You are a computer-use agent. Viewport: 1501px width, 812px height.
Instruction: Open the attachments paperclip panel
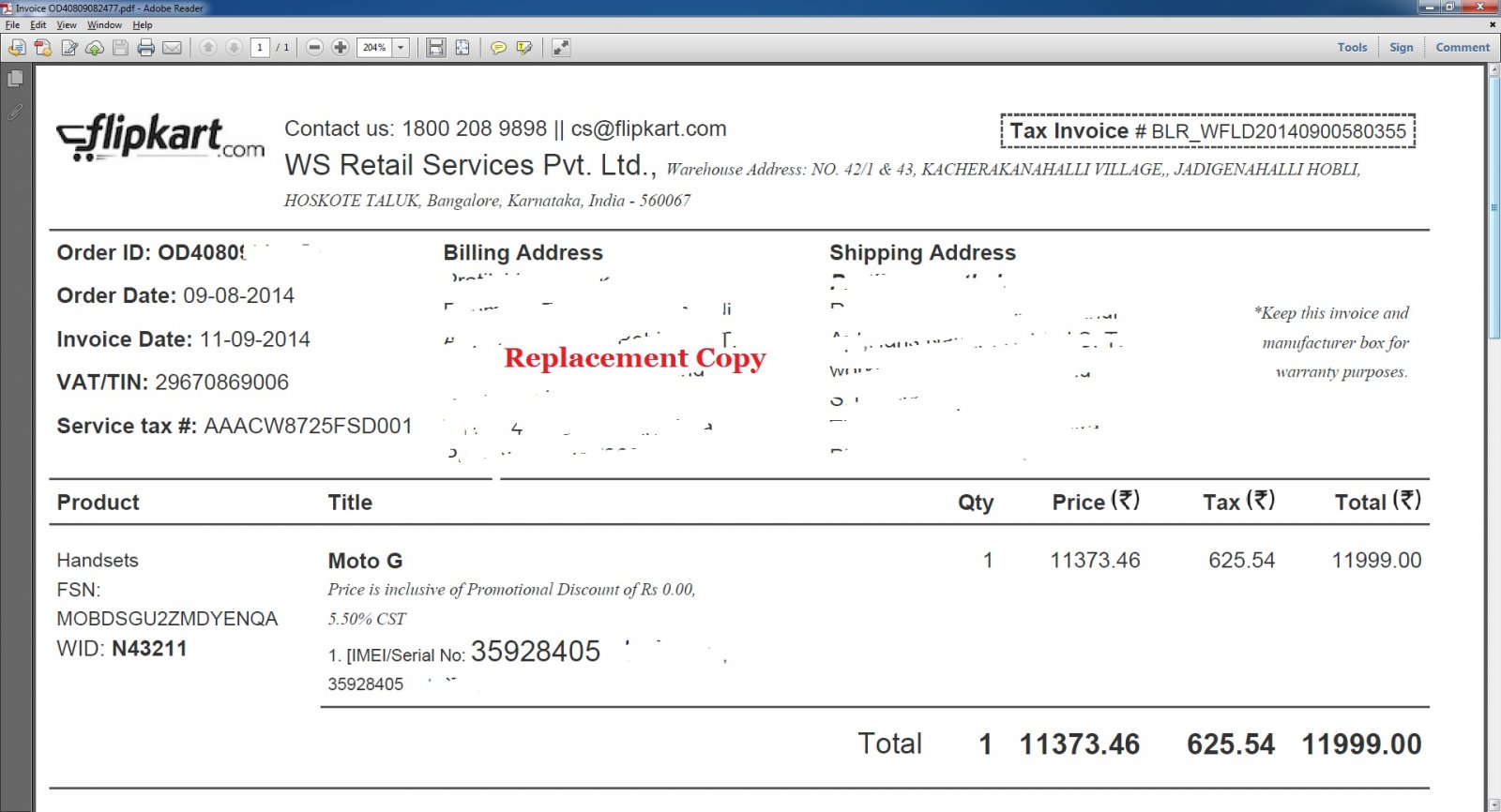(15, 112)
